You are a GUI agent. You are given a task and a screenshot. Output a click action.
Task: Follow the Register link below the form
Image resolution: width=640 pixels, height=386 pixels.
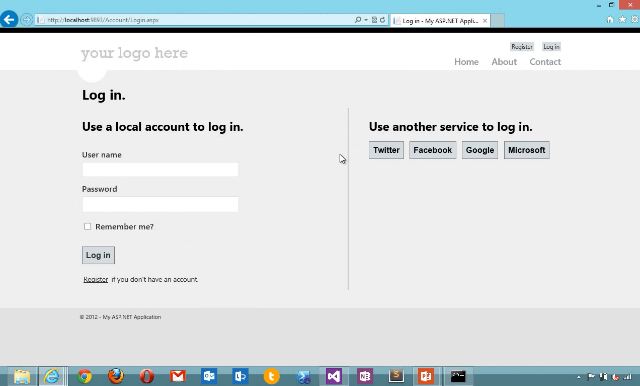[x=96, y=280]
